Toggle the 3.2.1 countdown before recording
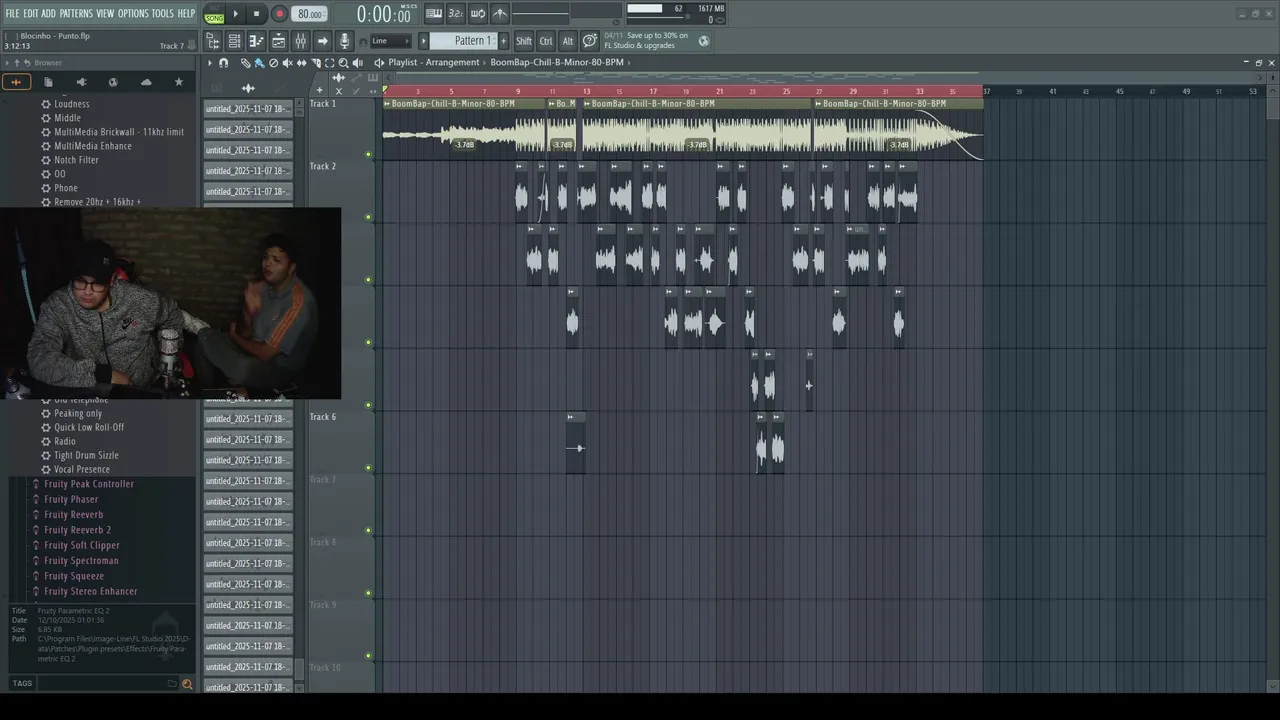 [x=455, y=14]
